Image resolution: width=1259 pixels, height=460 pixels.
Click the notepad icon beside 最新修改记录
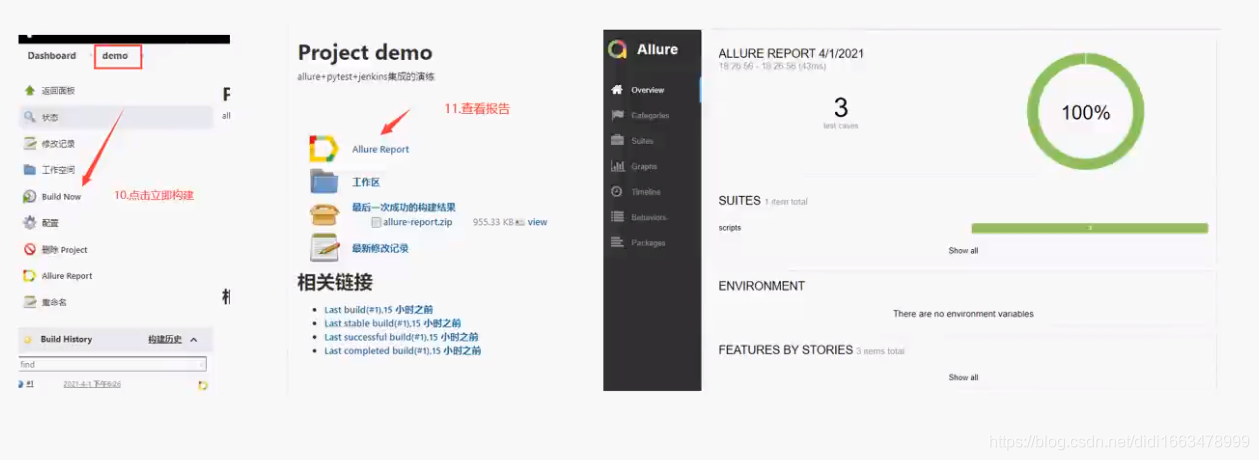click(324, 247)
